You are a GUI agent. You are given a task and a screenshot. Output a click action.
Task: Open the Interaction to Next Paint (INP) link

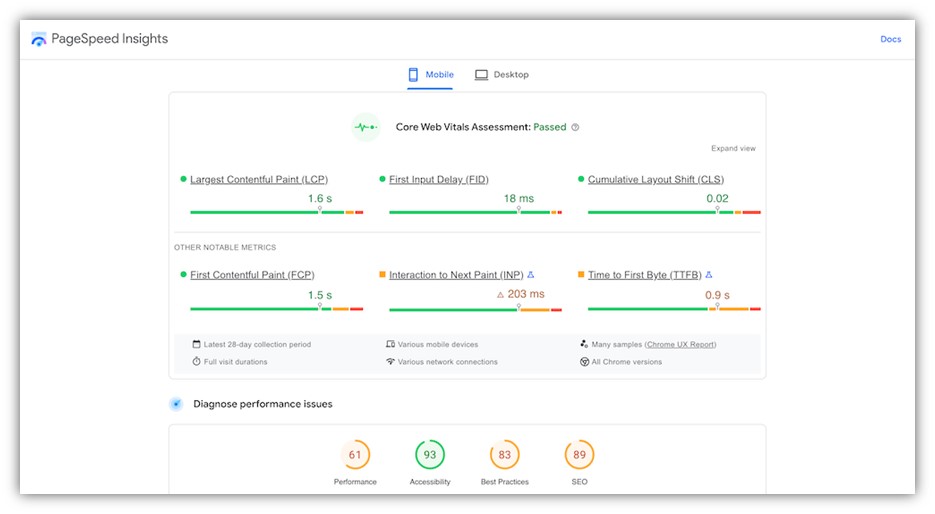456,275
